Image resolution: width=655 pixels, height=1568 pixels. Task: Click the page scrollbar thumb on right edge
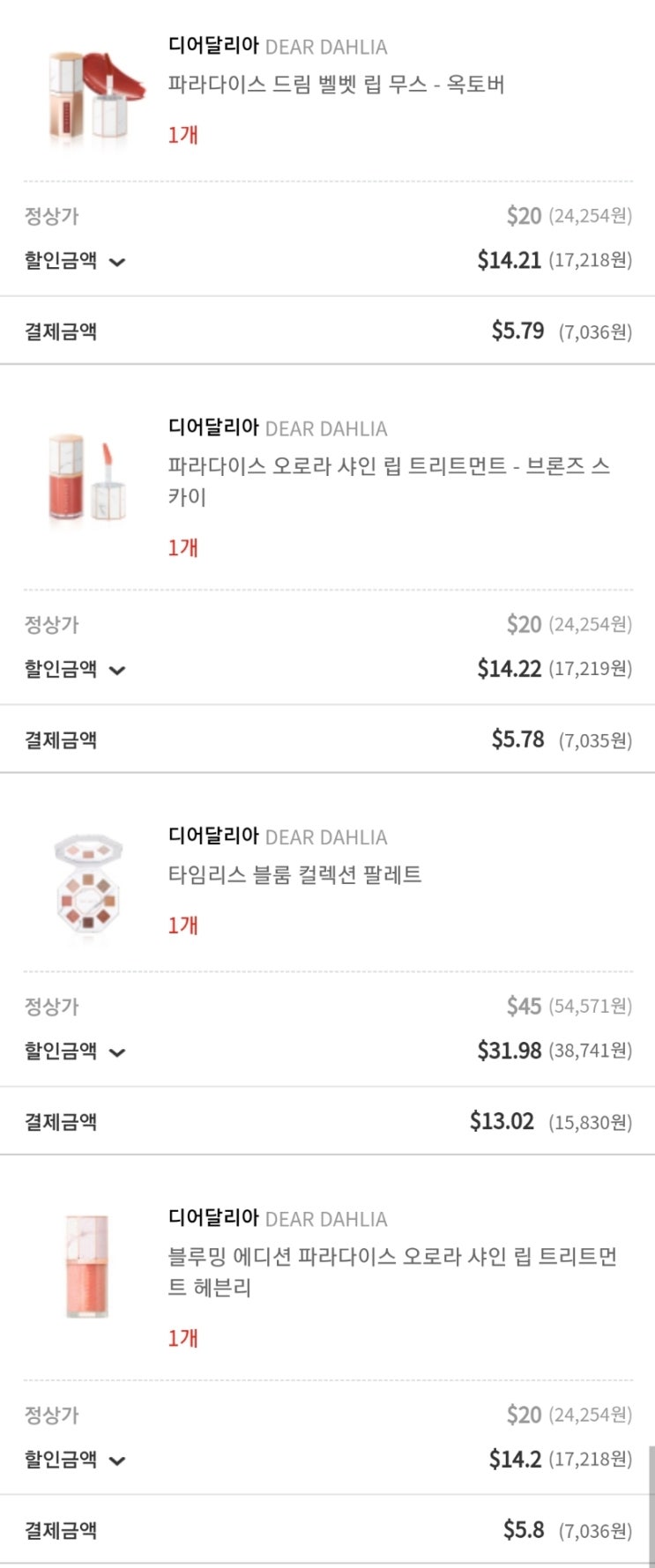coord(651,1504)
